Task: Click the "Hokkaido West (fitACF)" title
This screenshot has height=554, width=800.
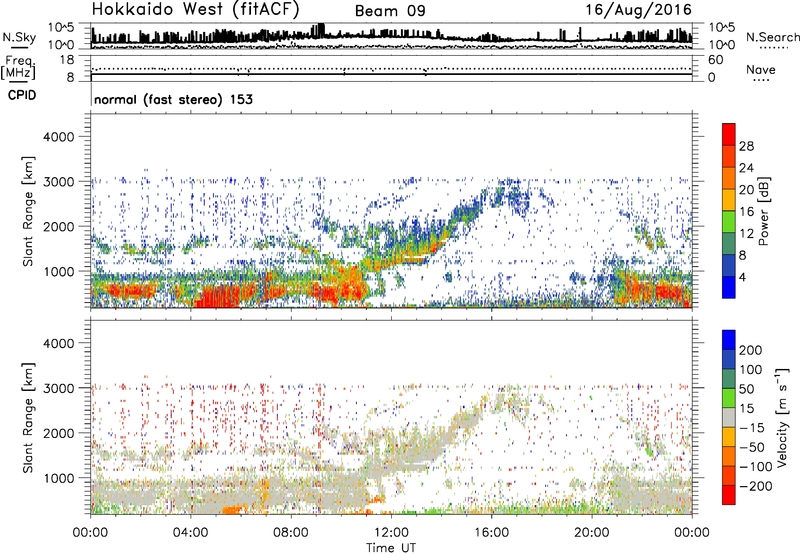Action: 195,9
